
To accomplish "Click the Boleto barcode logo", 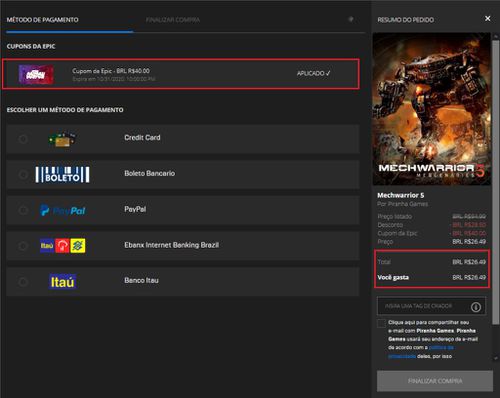I will tap(62, 175).
